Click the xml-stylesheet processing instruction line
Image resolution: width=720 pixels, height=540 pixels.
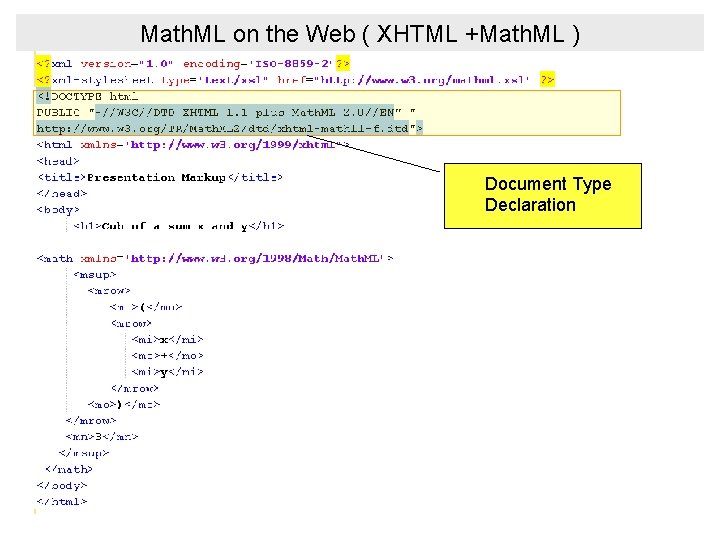[295, 80]
